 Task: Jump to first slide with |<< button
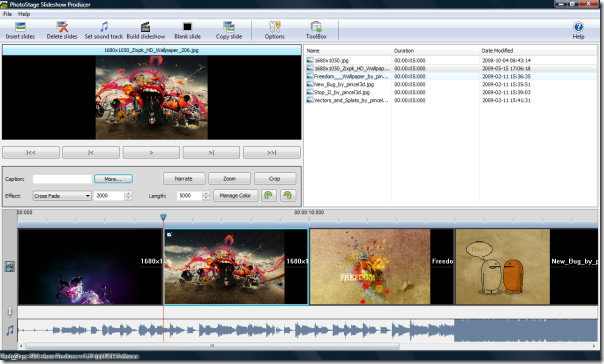point(31,153)
